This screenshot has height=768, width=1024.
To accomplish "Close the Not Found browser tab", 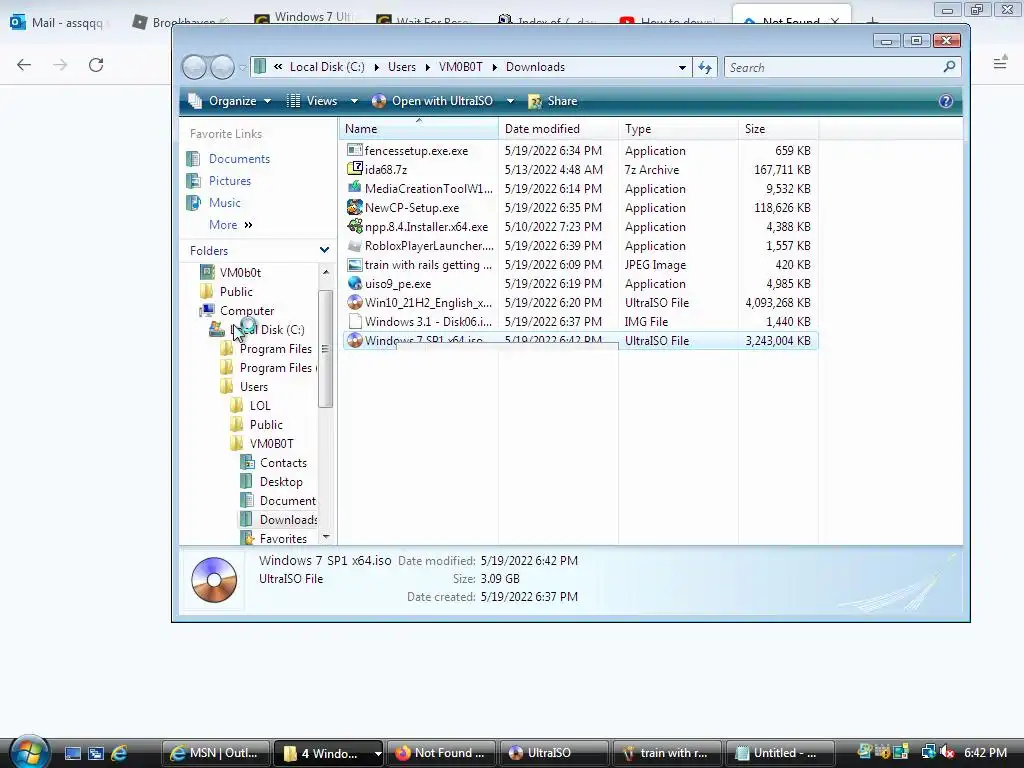I will (835, 22).
